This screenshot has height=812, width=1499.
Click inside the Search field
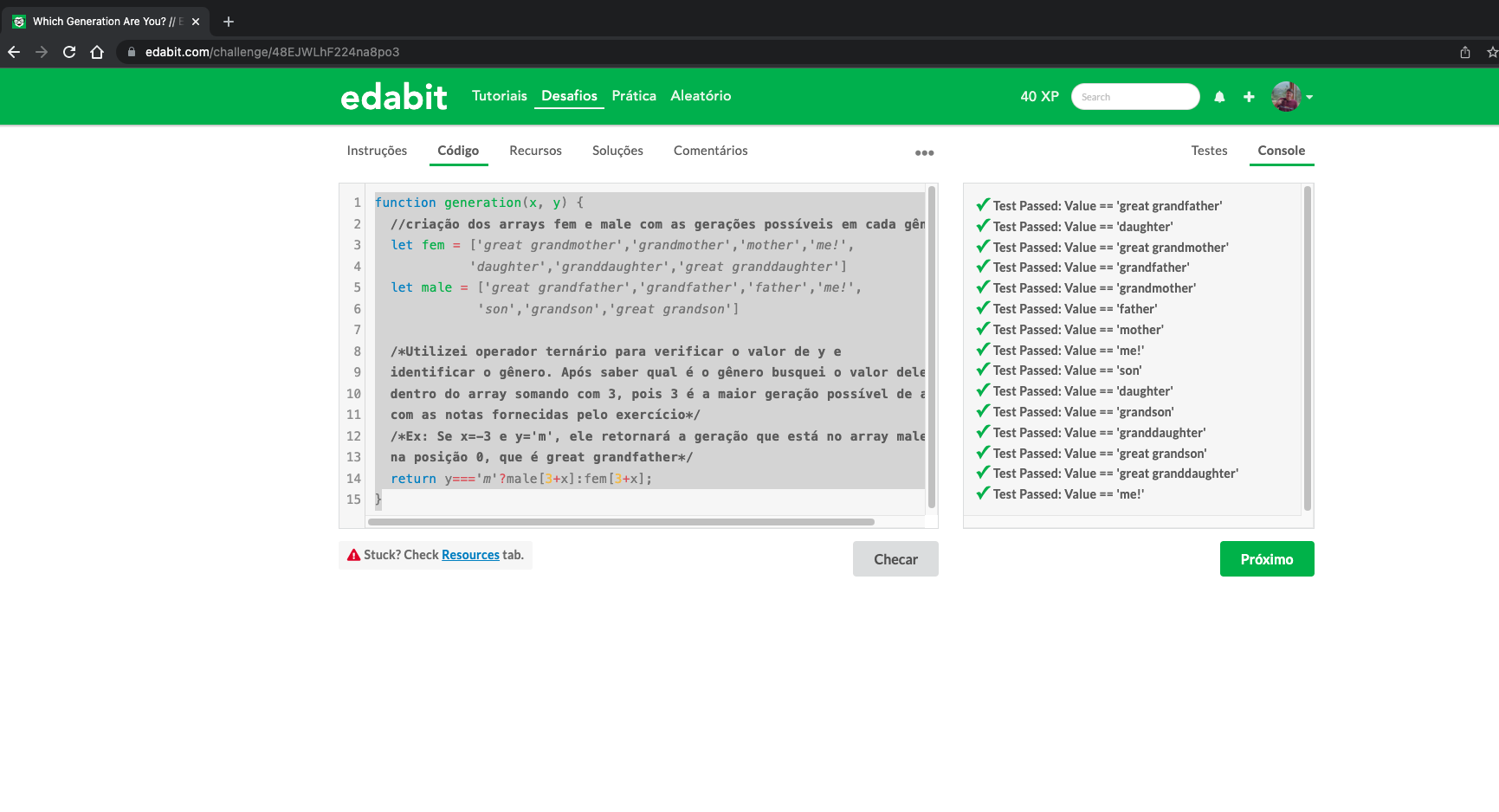[x=1135, y=96]
